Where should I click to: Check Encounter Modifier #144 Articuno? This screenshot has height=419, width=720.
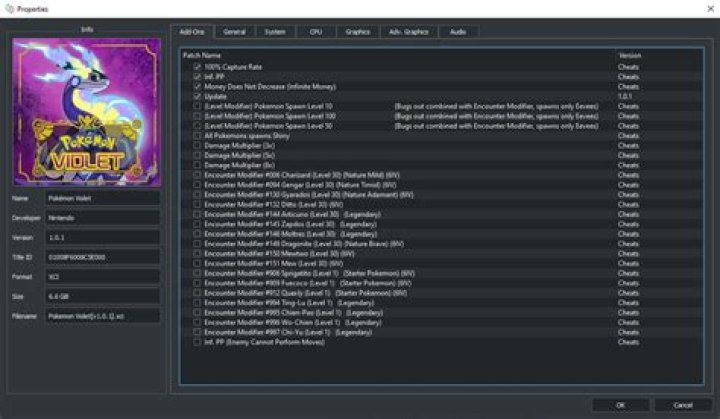[197, 215]
